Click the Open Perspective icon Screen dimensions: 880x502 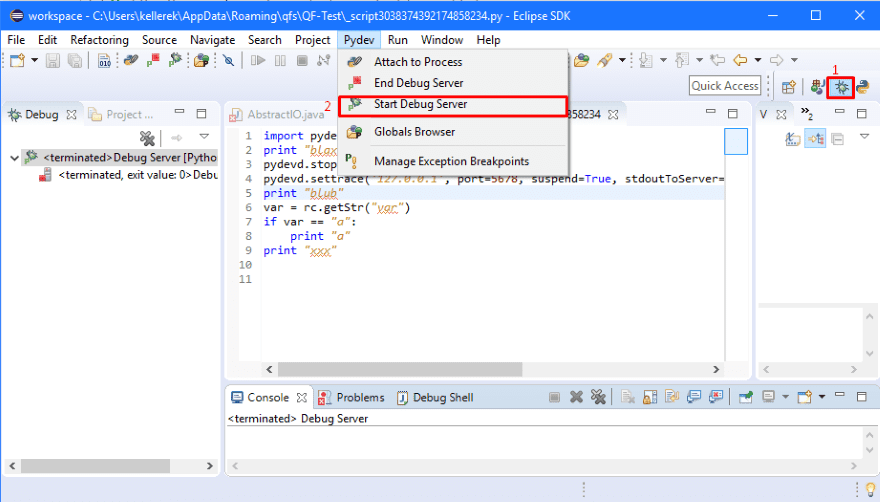789,87
